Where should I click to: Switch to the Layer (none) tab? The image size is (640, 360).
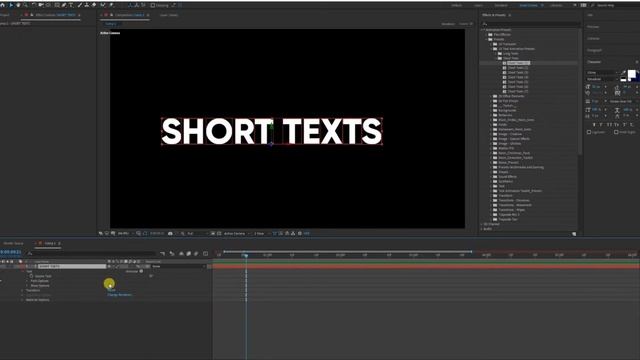169,15
